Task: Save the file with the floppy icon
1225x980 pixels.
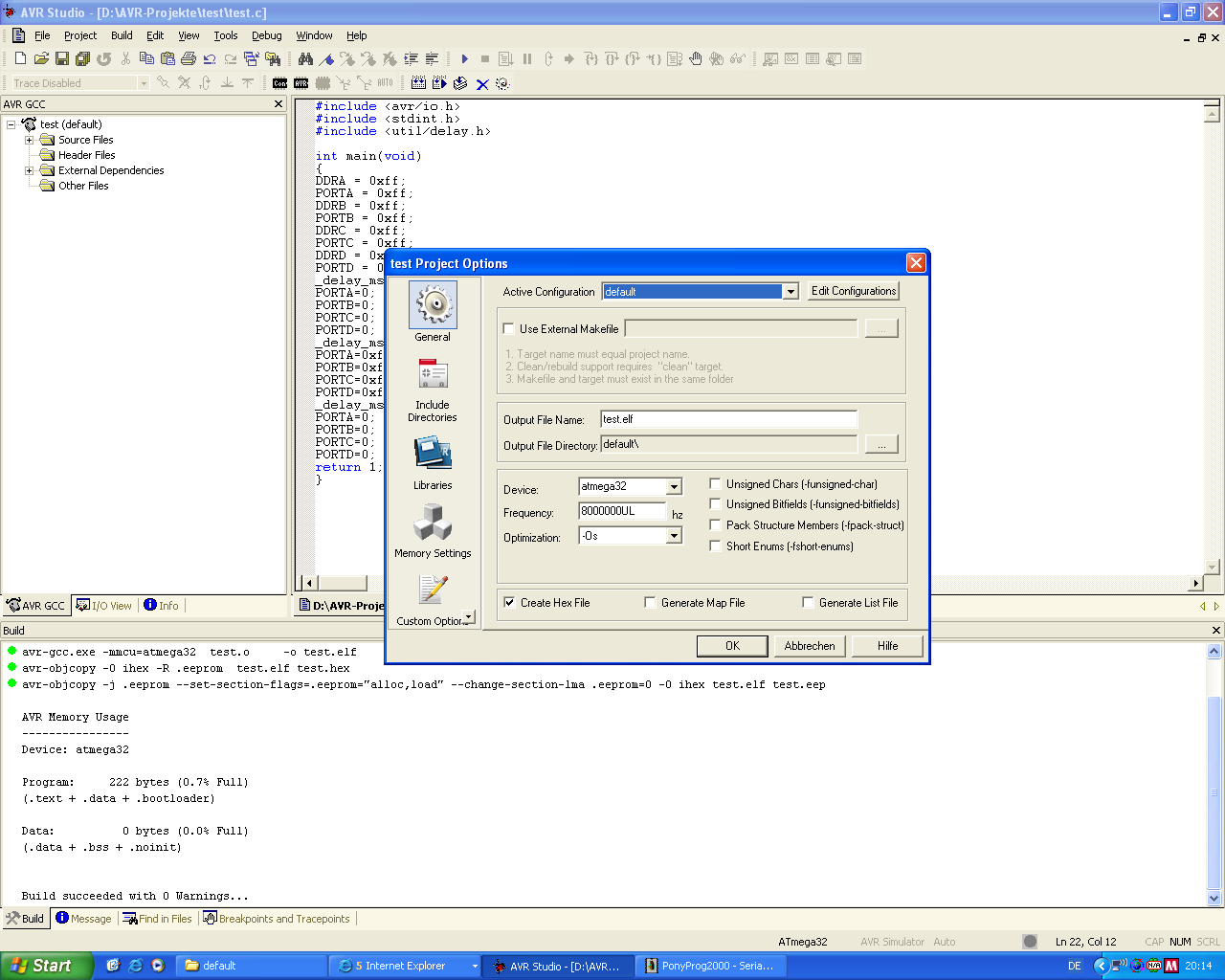Action: 62,59
